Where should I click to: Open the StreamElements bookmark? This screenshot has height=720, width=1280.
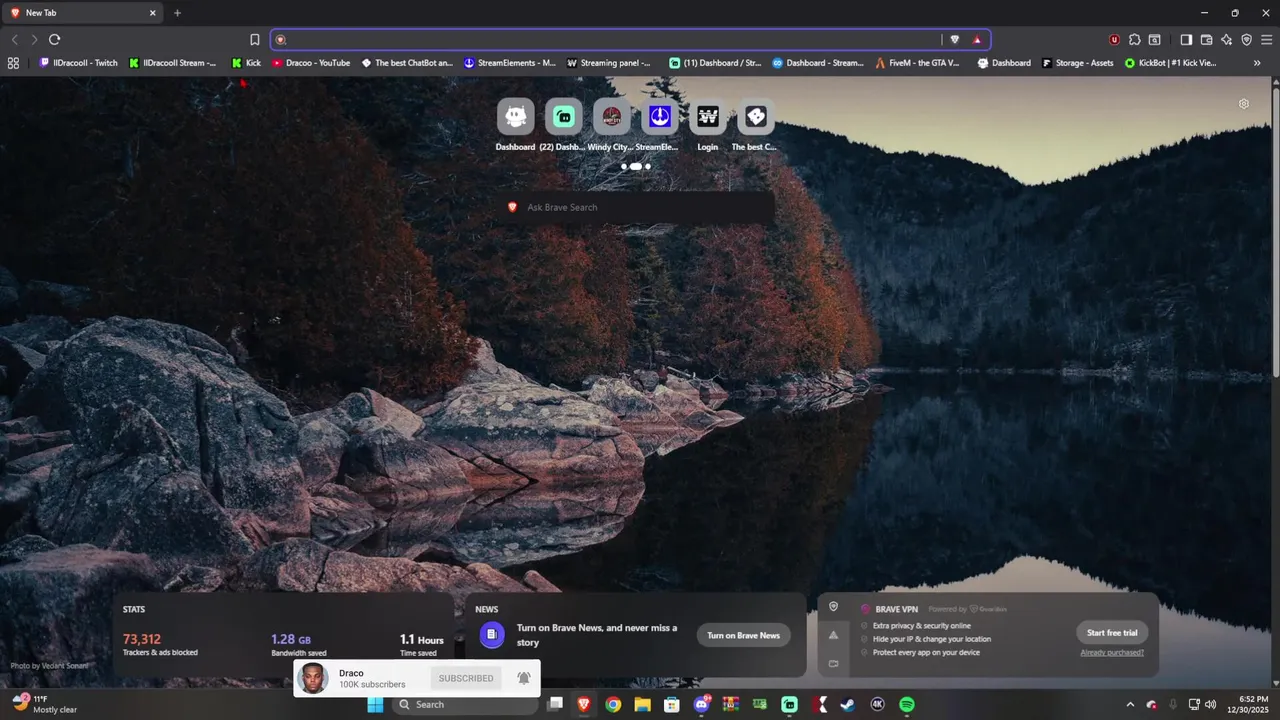pos(510,62)
